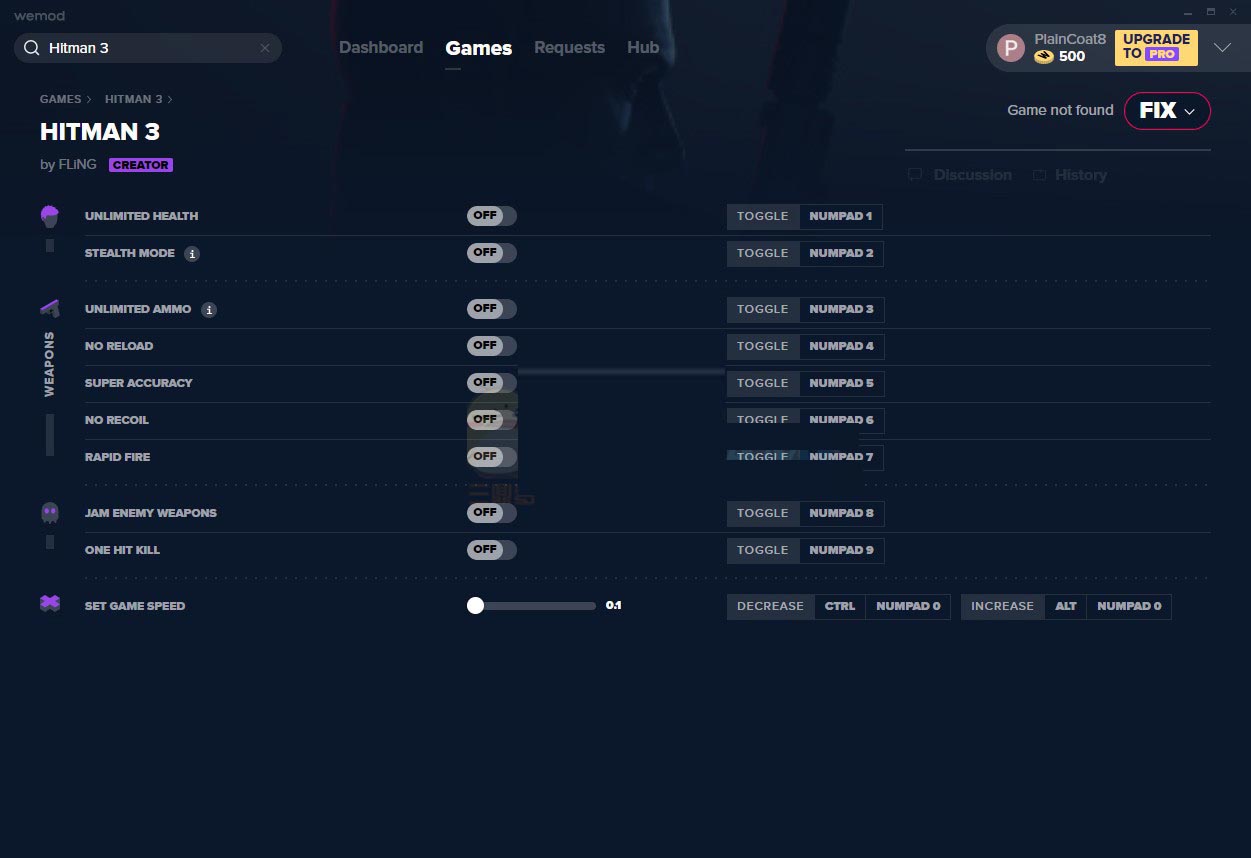Open info icon next to Stealth Mode

(x=192, y=254)
